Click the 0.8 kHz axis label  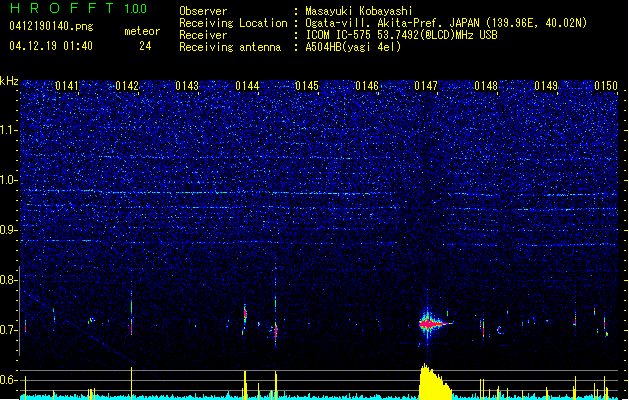point(9,280)
